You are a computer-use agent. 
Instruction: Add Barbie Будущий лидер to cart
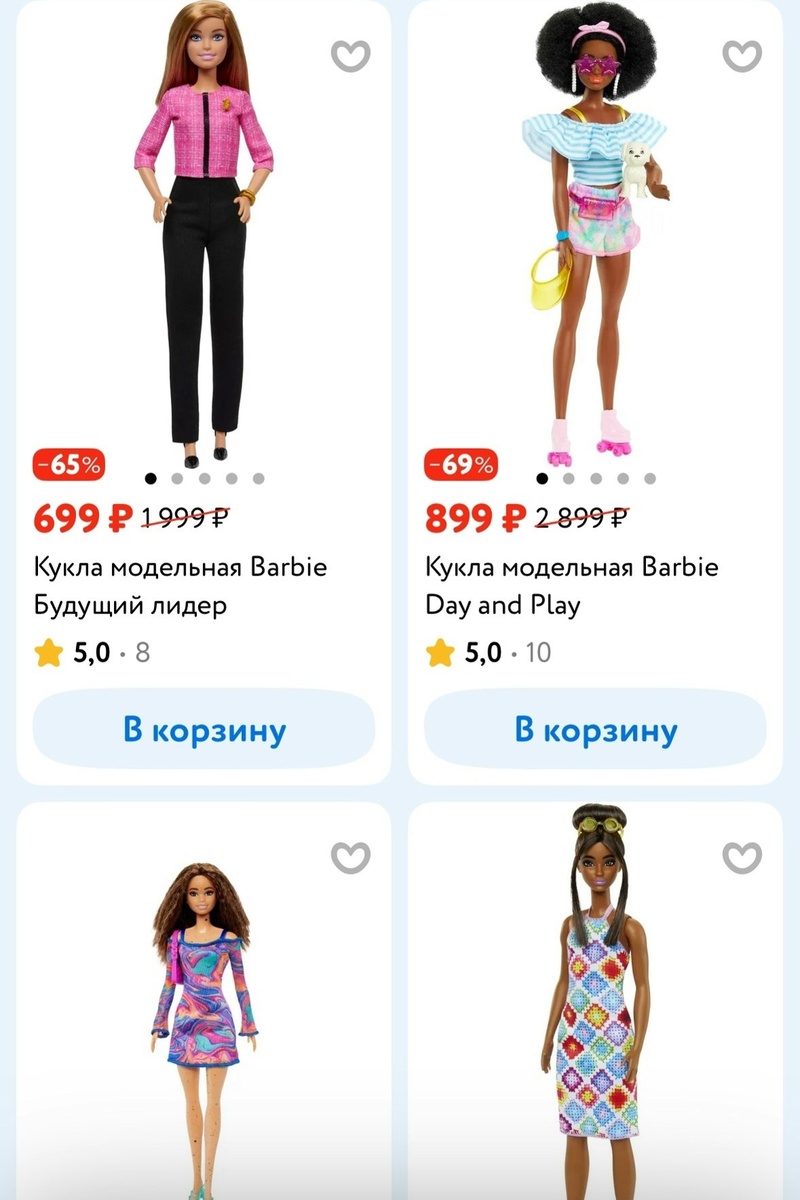point(204,729)
